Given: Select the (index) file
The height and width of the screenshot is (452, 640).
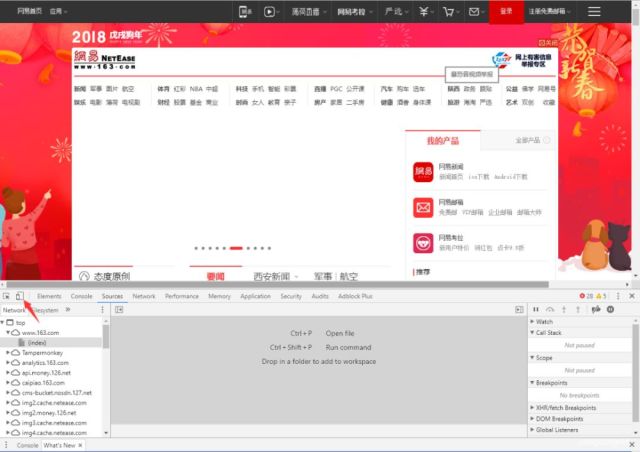Looking at the screenshot, I should coord(37,343).
